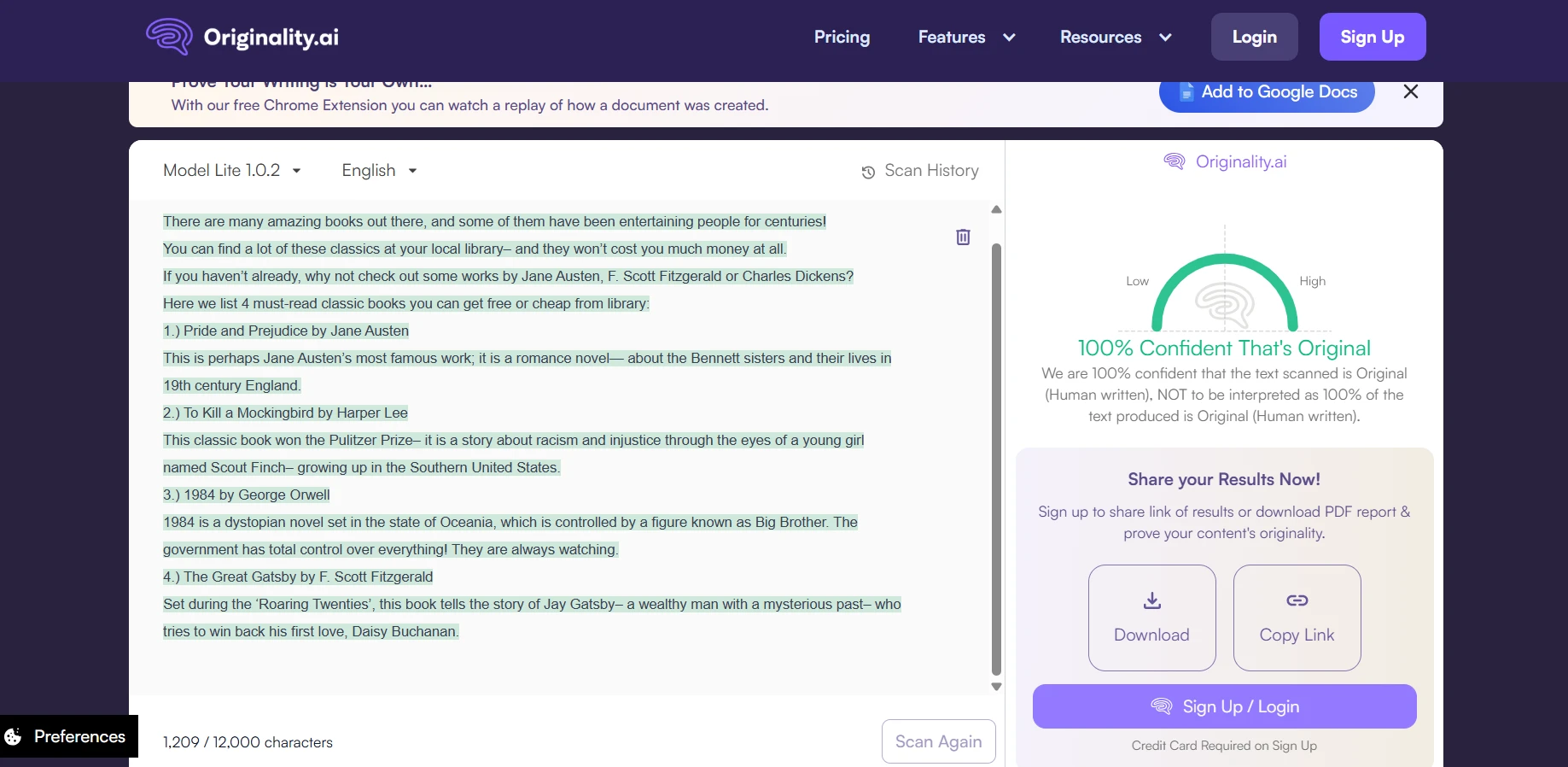Click the cookie Preferences icon
The image size is (1568, 767).
14,736
